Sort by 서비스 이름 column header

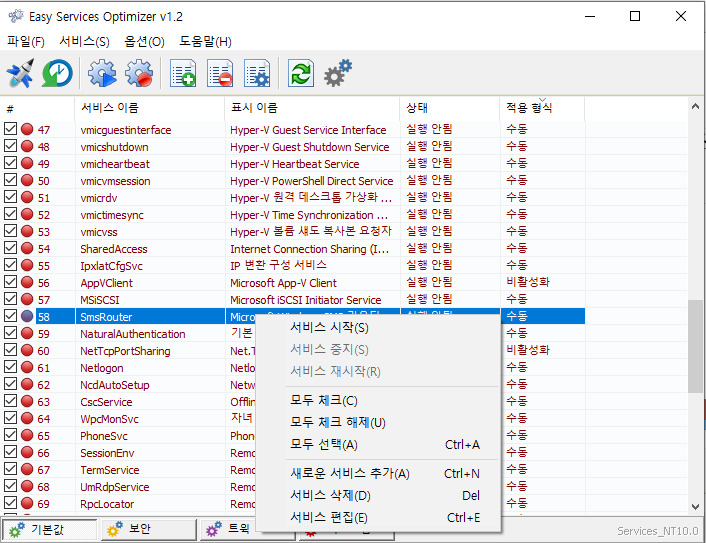(149, 108)
